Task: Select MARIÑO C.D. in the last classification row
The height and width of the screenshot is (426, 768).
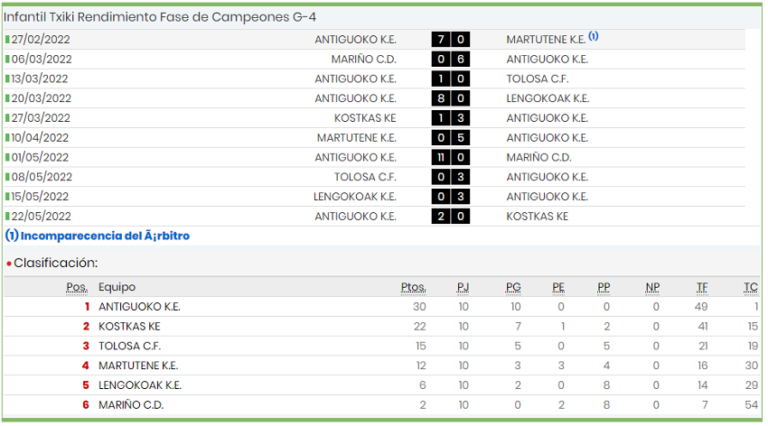Action: [x=131, y=405]
